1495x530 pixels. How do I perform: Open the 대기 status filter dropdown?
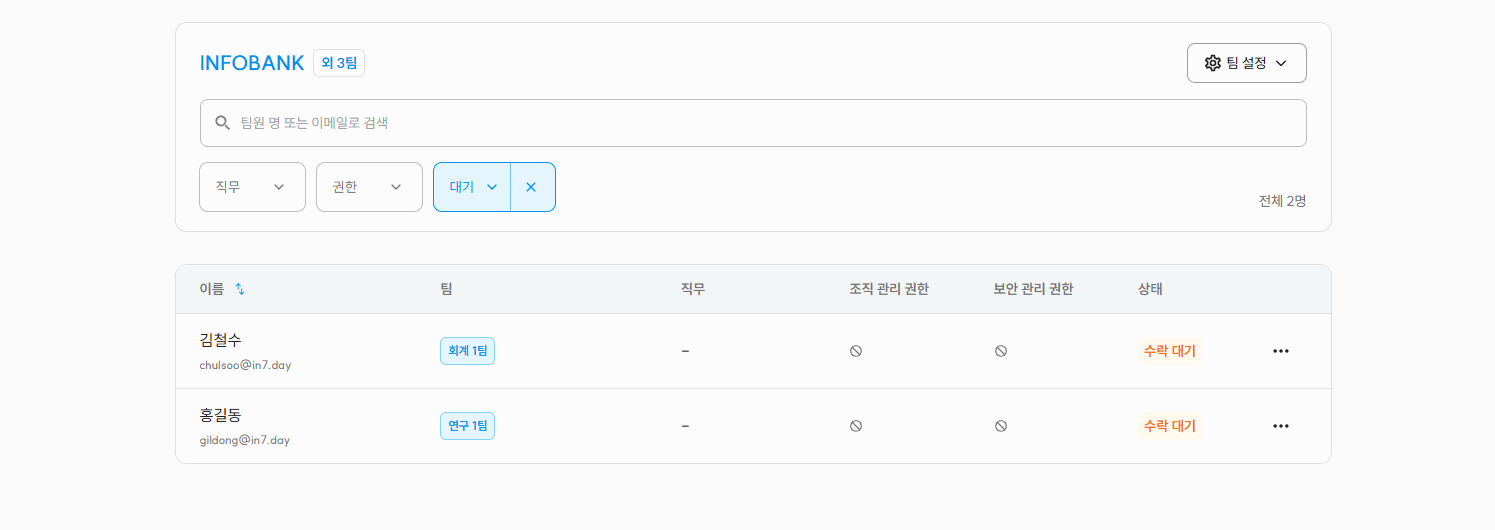473,187
